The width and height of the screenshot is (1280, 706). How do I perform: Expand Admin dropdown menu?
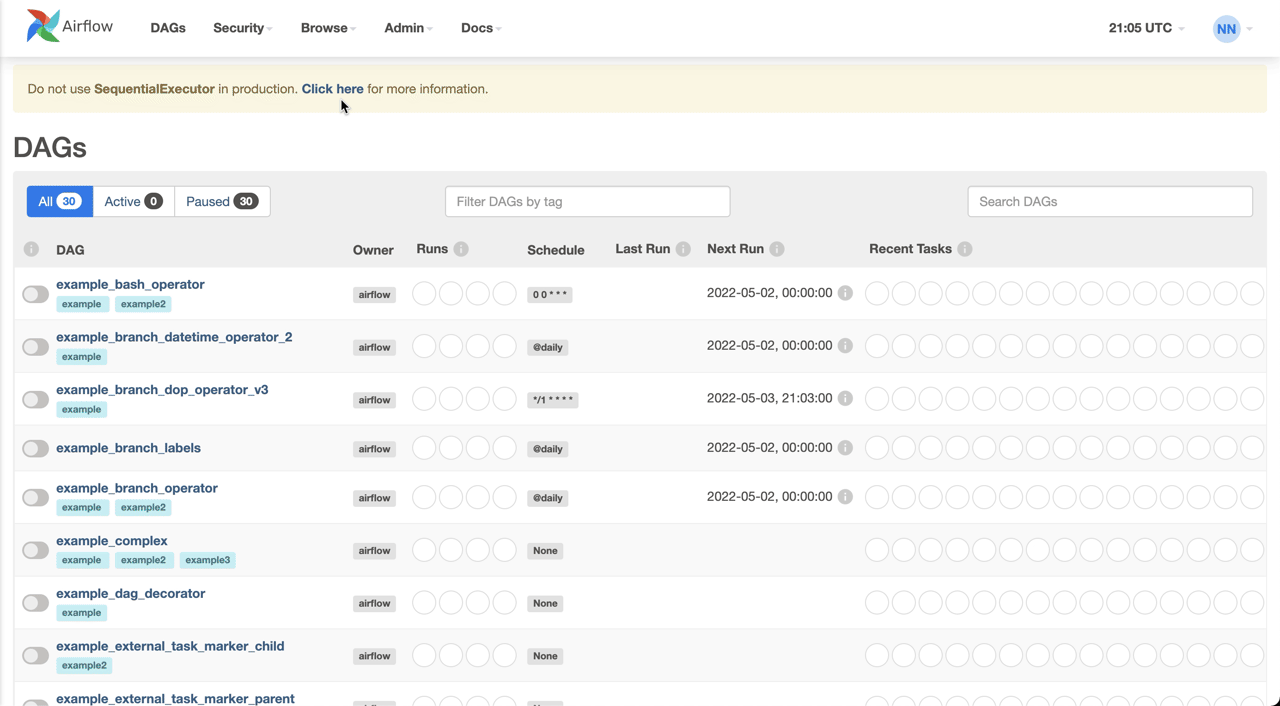(x=408, y=28)
